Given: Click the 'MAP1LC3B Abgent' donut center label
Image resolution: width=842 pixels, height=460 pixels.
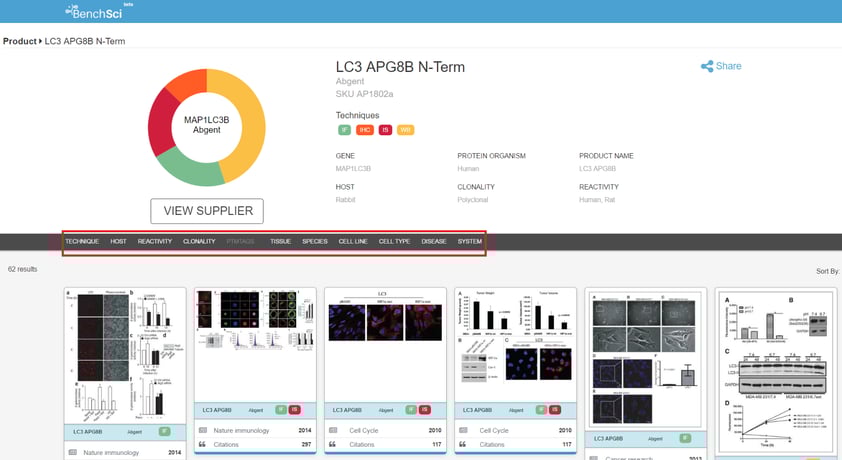Looking at the screenshot, I should pos(207,125).
